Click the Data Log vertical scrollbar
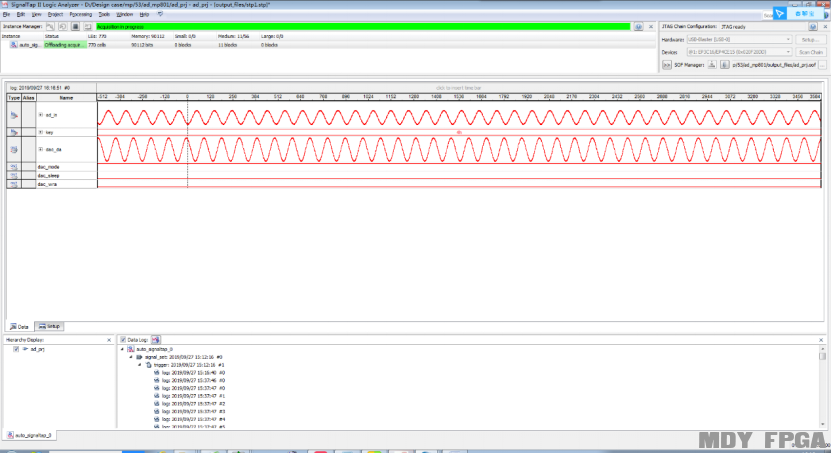 (x=823, y=386)
